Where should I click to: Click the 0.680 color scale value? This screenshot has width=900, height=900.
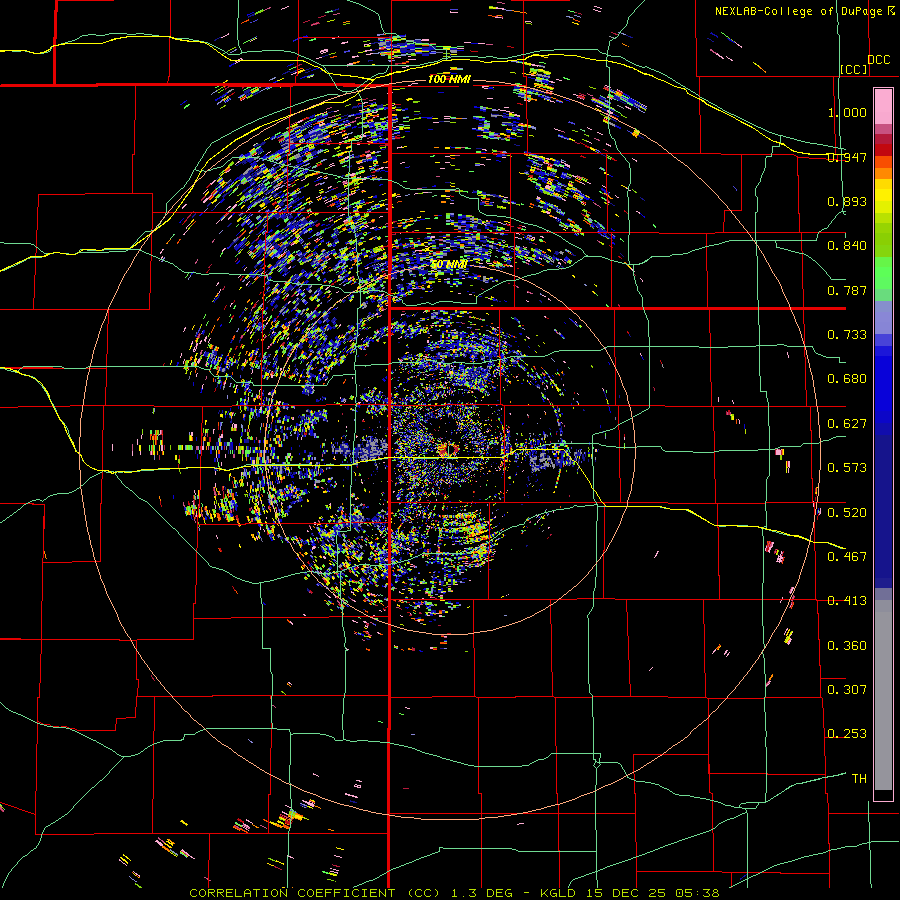click(847, 379)
